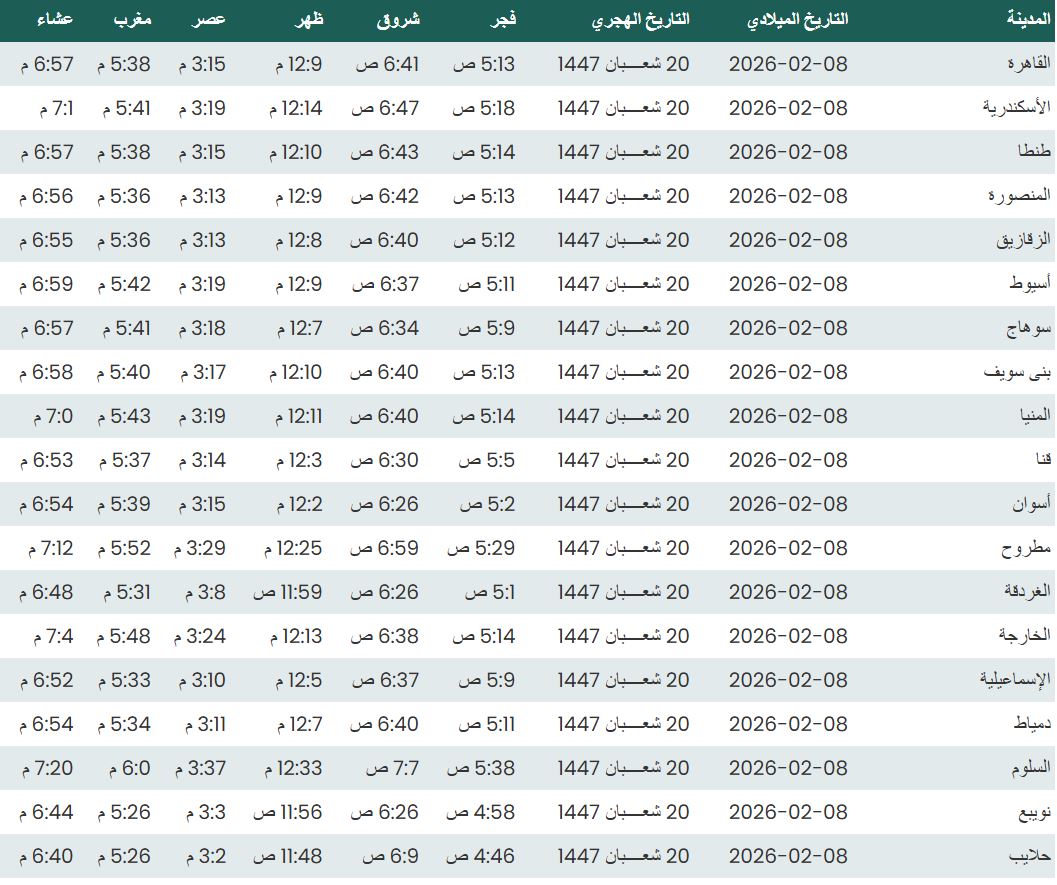Select the الغردقة city cell

pyautogui.click(x=1027, y=591)
